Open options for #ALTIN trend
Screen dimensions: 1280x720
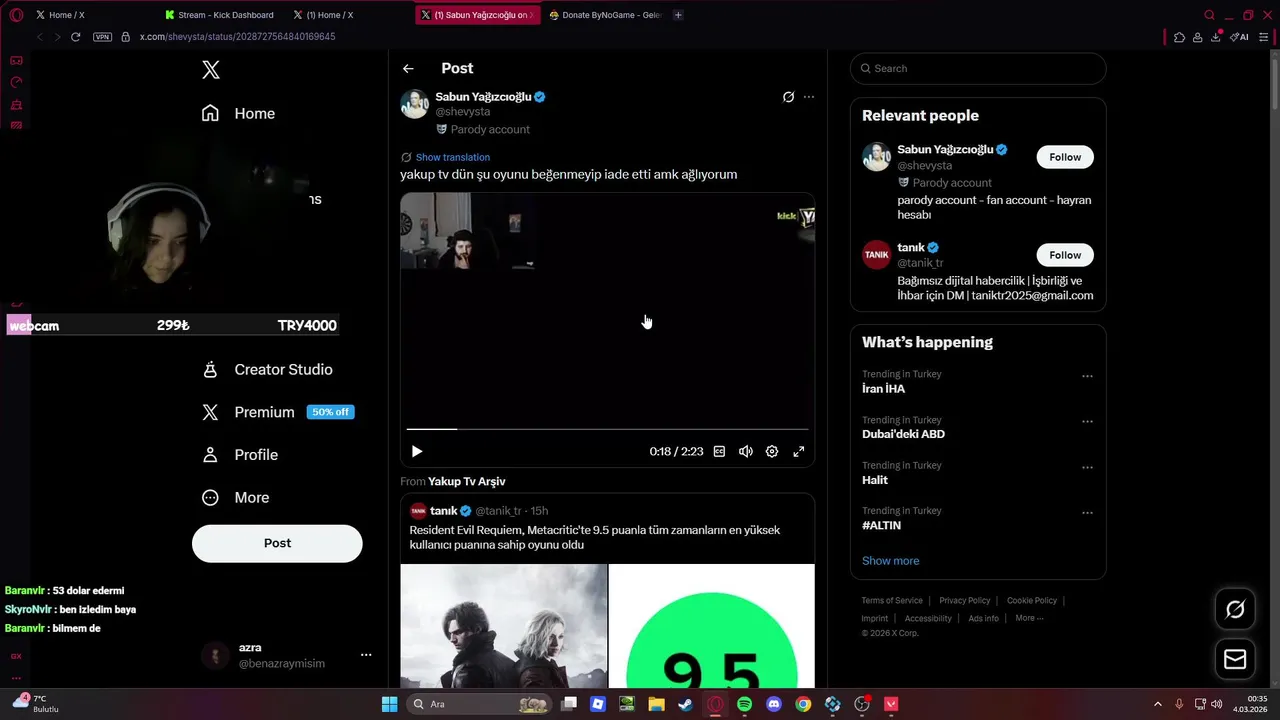pos(1087,513)
